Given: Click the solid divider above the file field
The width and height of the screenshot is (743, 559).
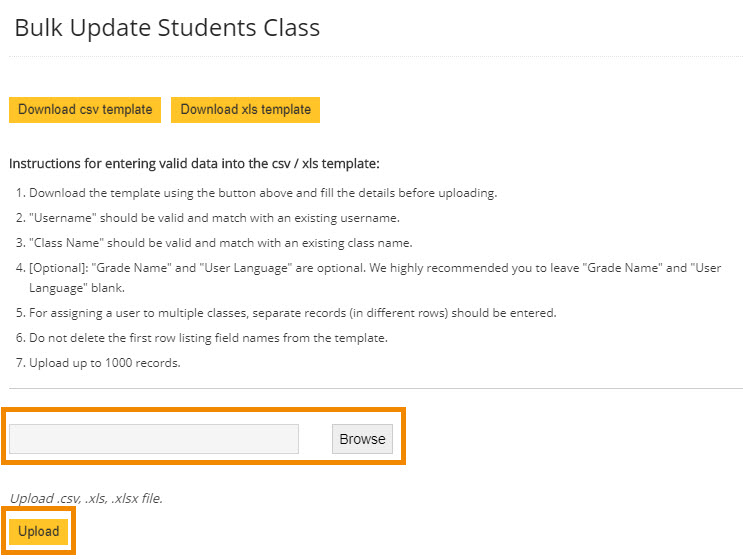Looking at the screenshot, I should click(x=375, y=388).
